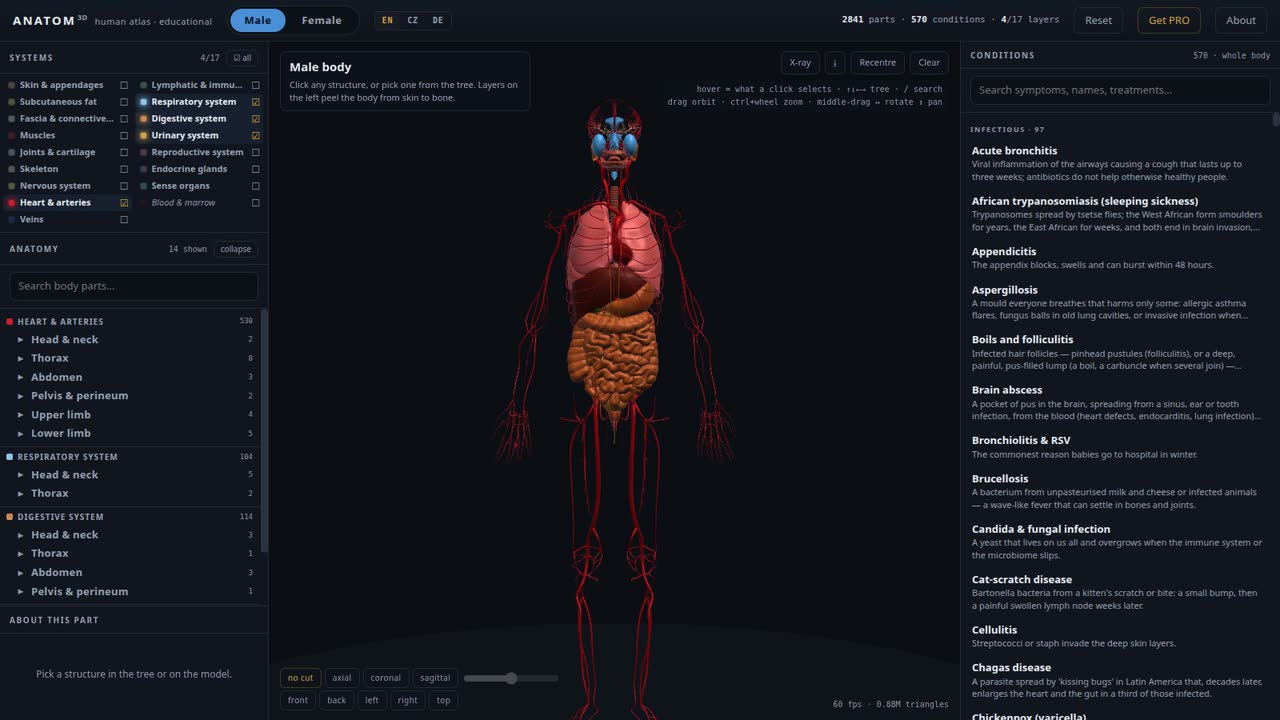The width and height of the screenshot is (1280, 720).
Task: Click the blue Respiratory system color dot
Action: pos(144,102)
